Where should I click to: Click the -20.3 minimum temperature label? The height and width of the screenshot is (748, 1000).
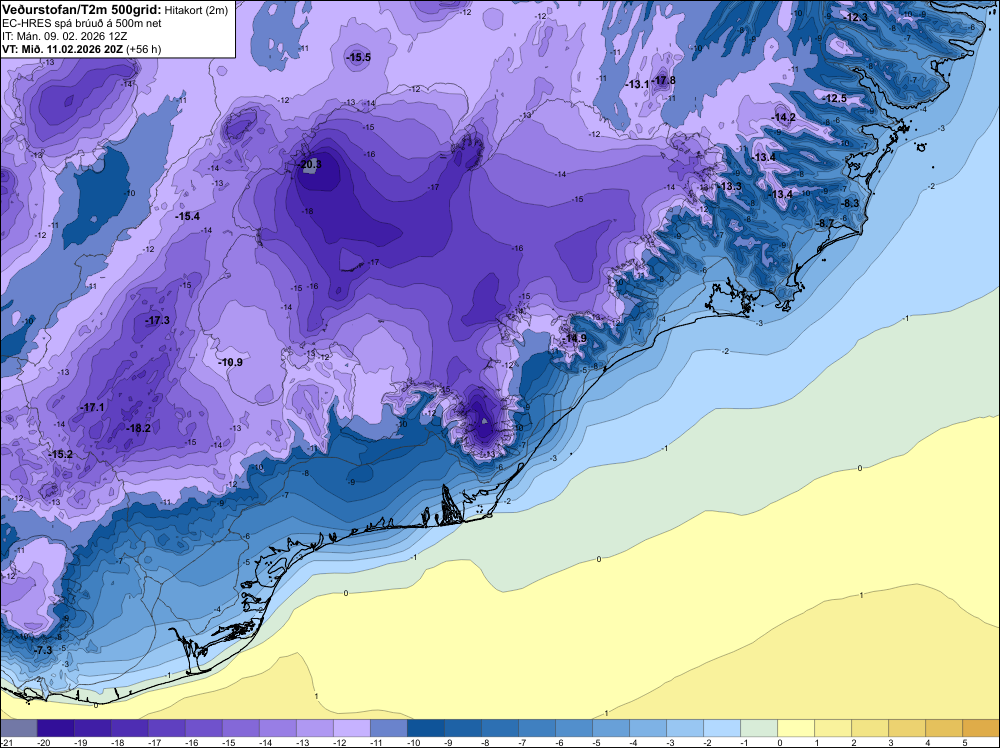[310, 165]
